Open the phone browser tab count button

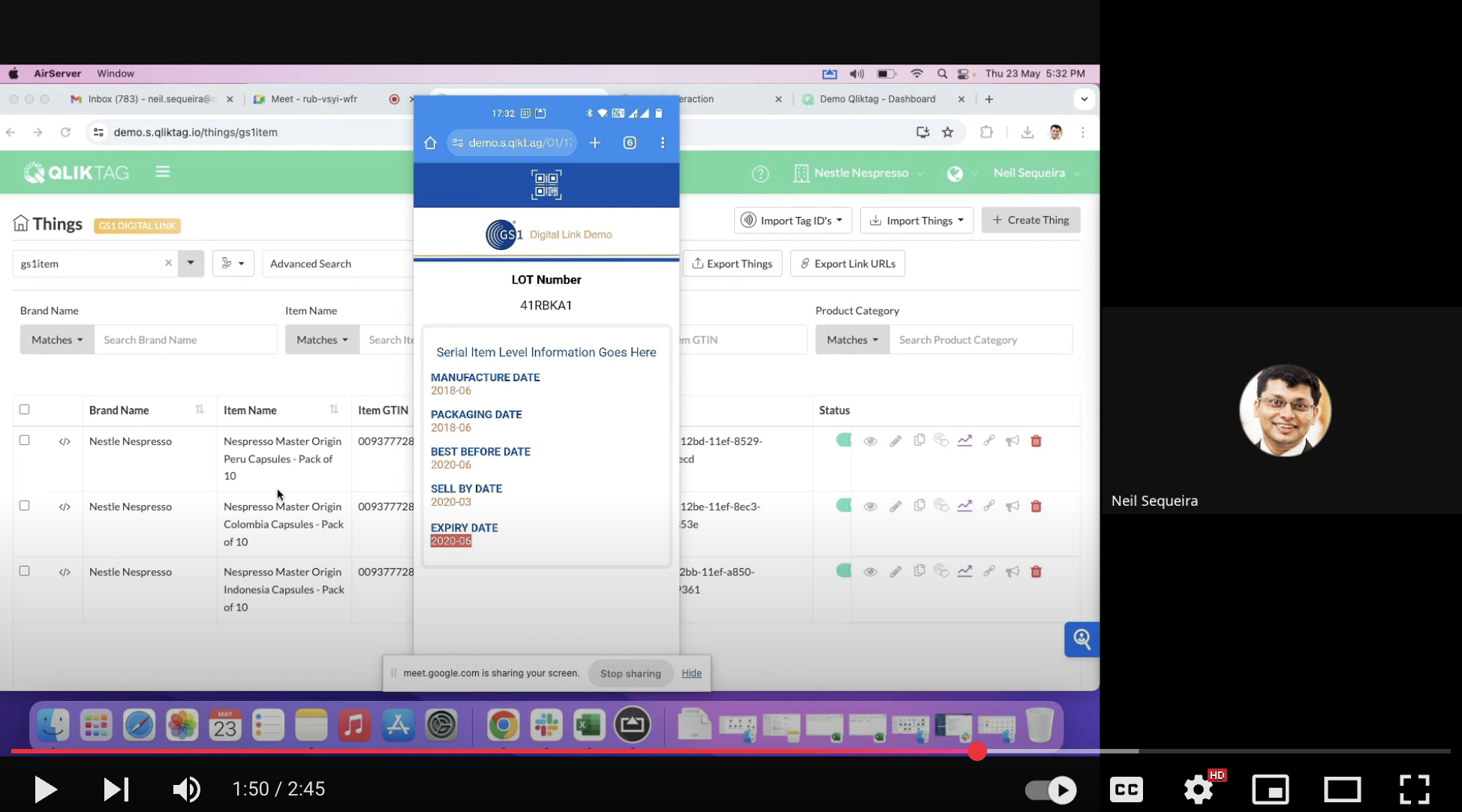pos(630,143)
